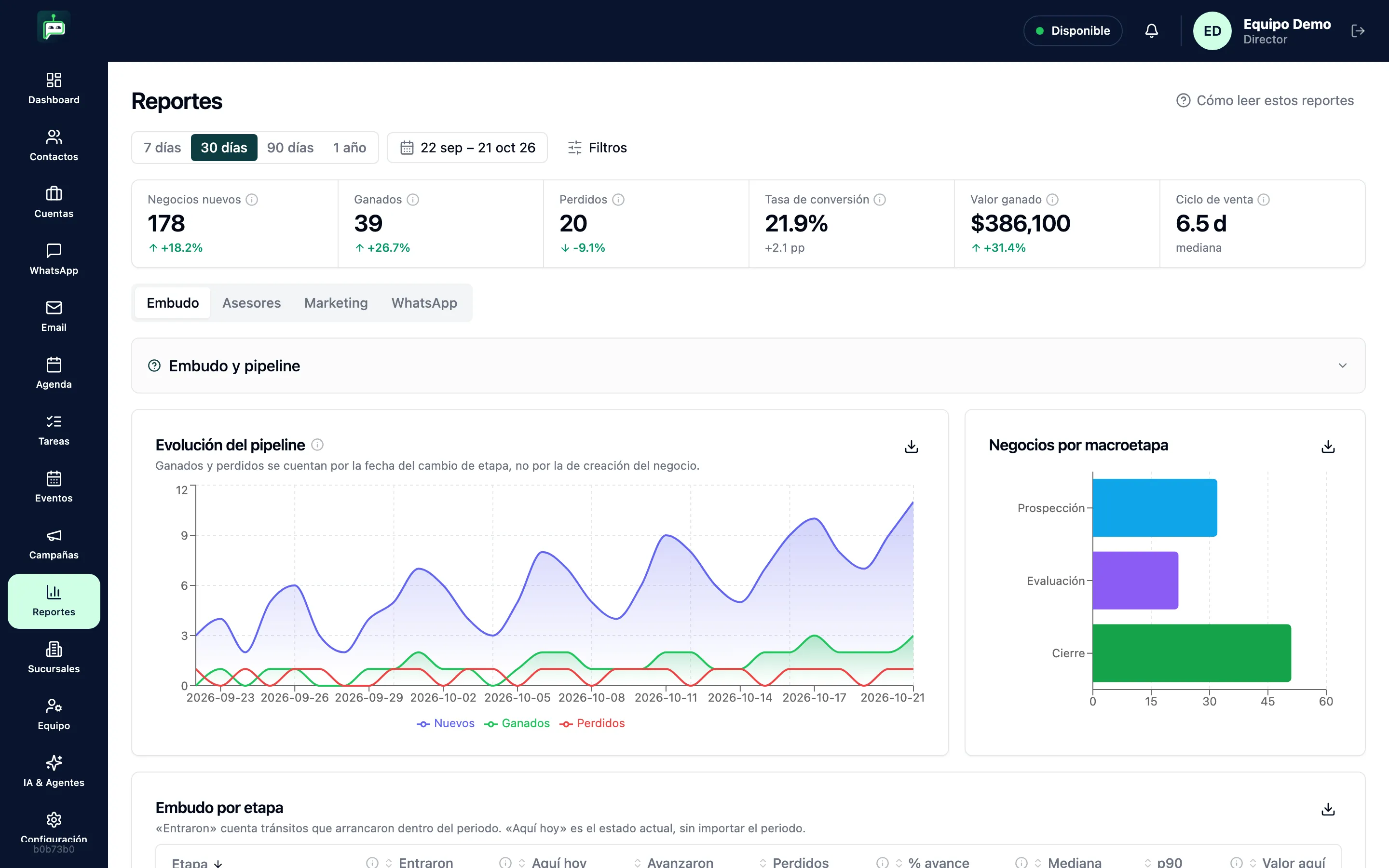Switch to the WhatsApp reports tab

[424, 302]
